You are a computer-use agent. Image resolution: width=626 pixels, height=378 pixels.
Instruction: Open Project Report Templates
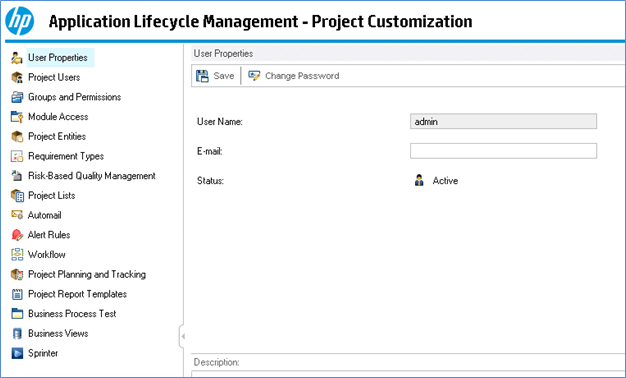77,294
